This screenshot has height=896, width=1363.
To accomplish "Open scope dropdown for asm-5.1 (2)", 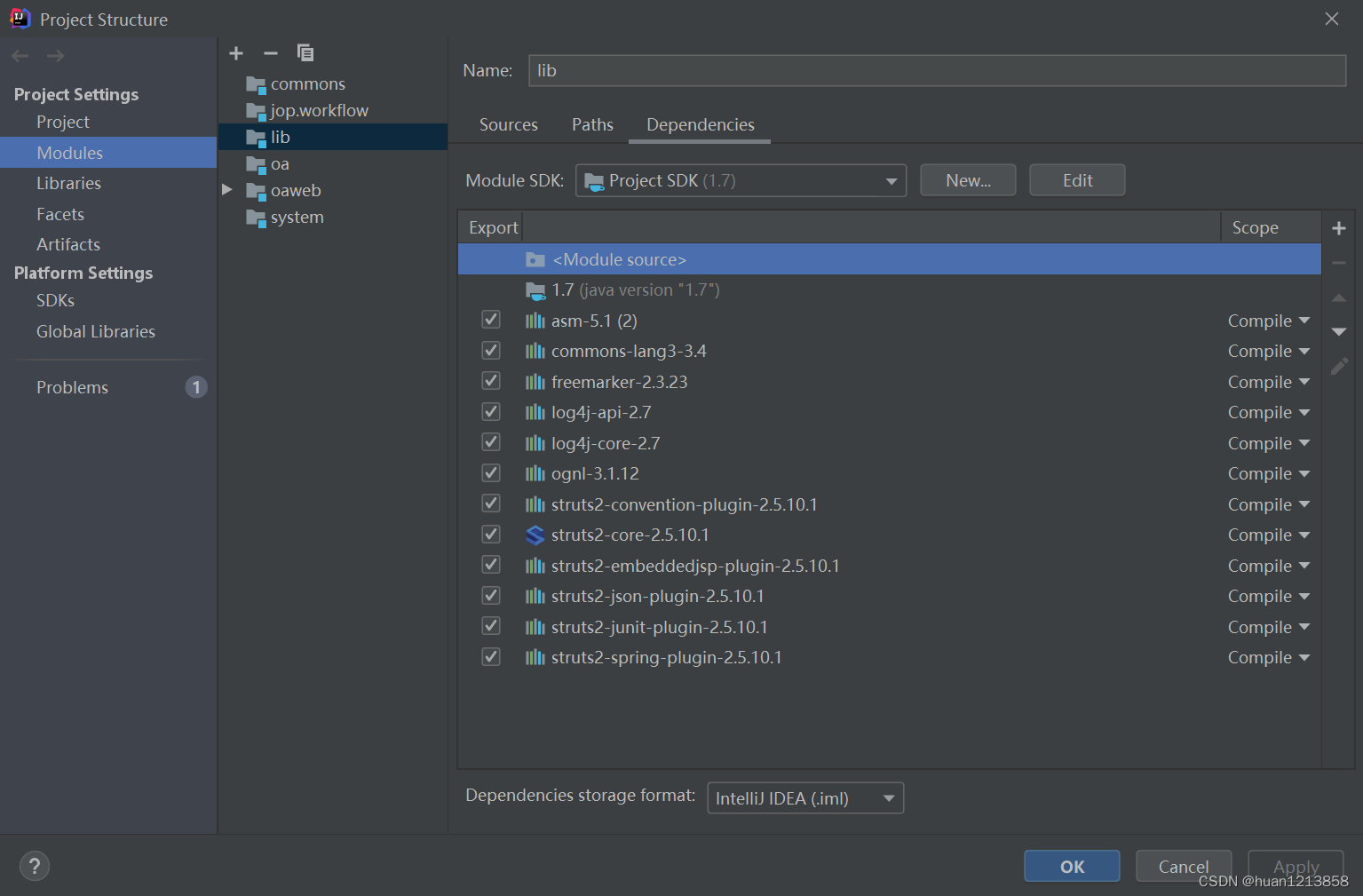I will pyautogui.click(x=1269, y=321).
